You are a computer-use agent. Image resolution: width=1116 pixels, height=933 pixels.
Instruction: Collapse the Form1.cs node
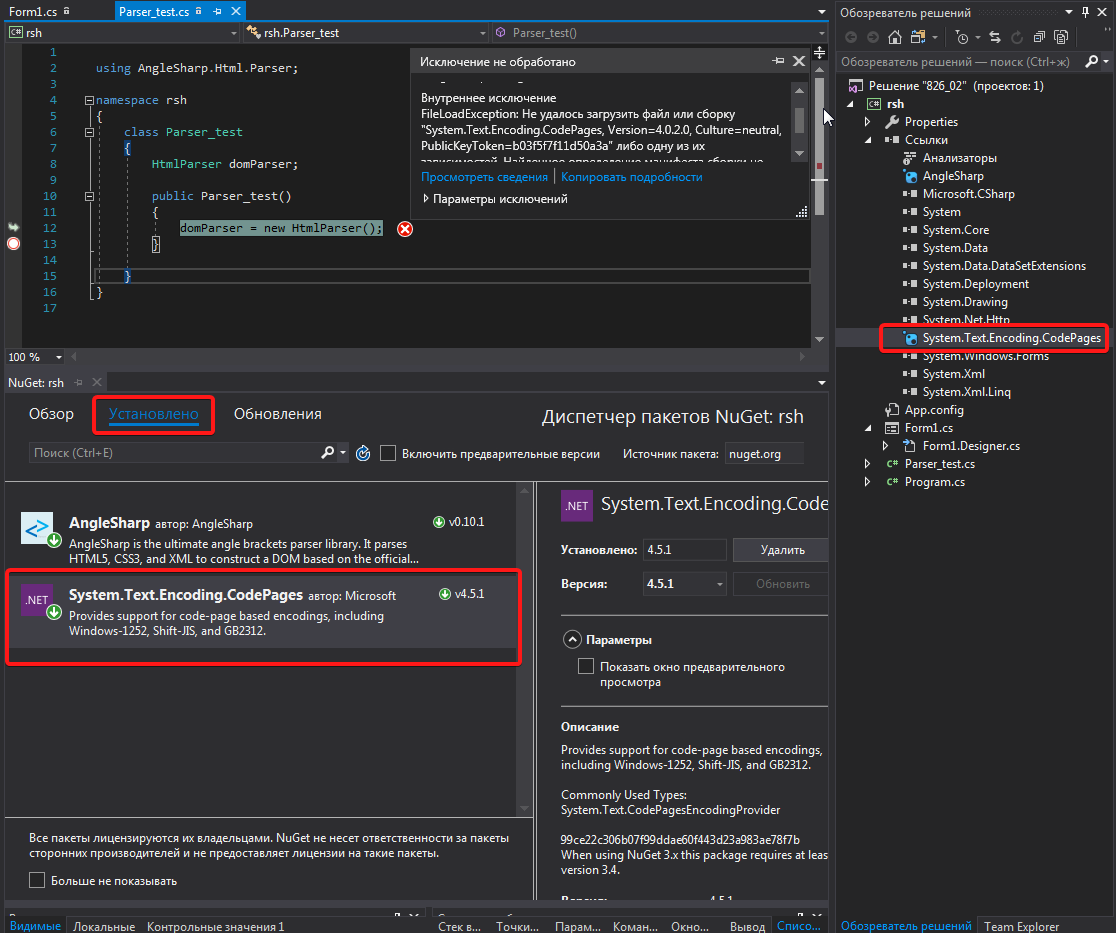868,428
